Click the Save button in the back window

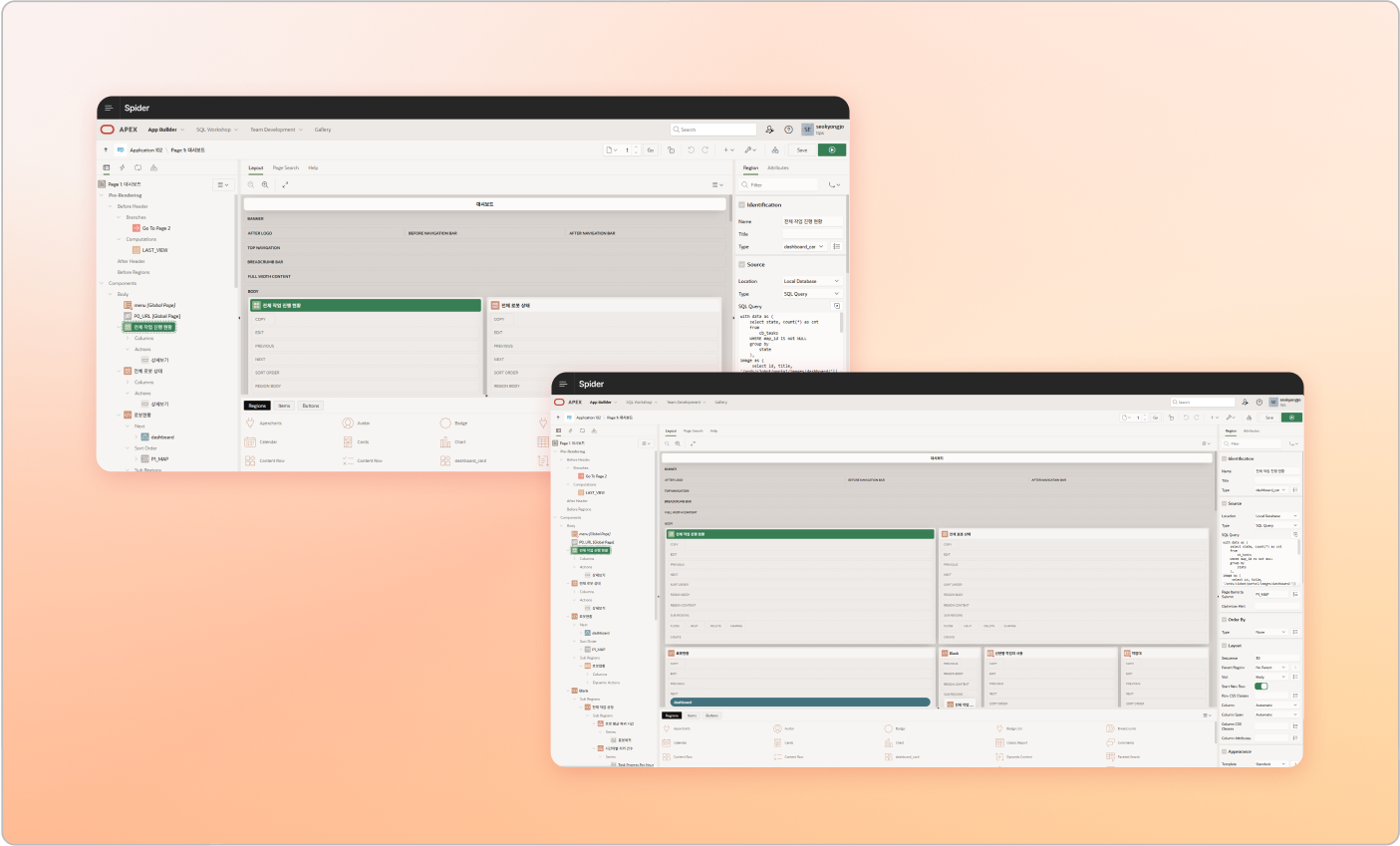(x=802, y=149)
